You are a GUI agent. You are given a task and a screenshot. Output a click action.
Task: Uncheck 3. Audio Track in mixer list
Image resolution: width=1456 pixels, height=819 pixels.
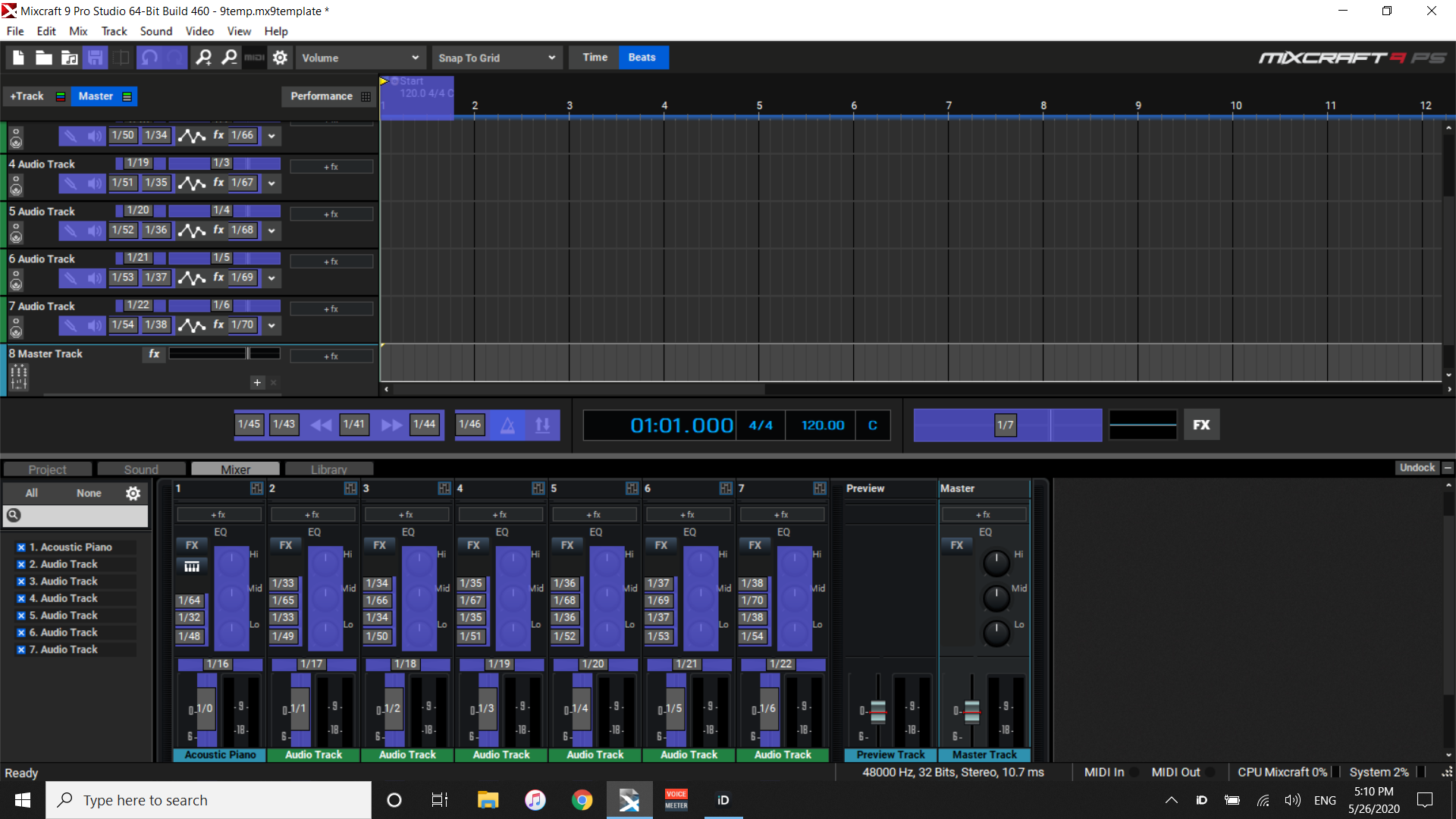(x=21, y=582)
